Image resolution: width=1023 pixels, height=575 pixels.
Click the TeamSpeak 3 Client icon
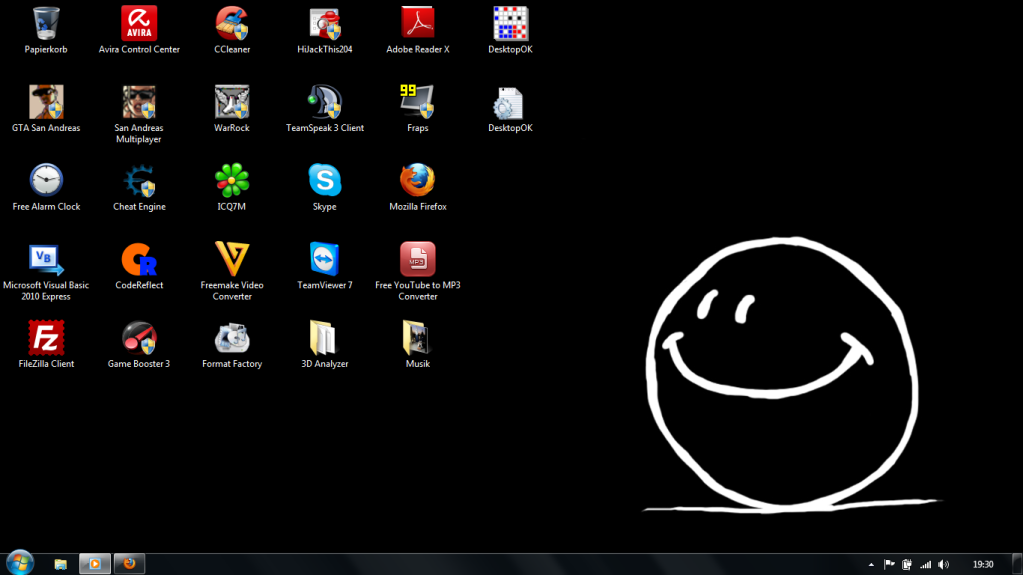pyautogui.click(x=325, y=102)
